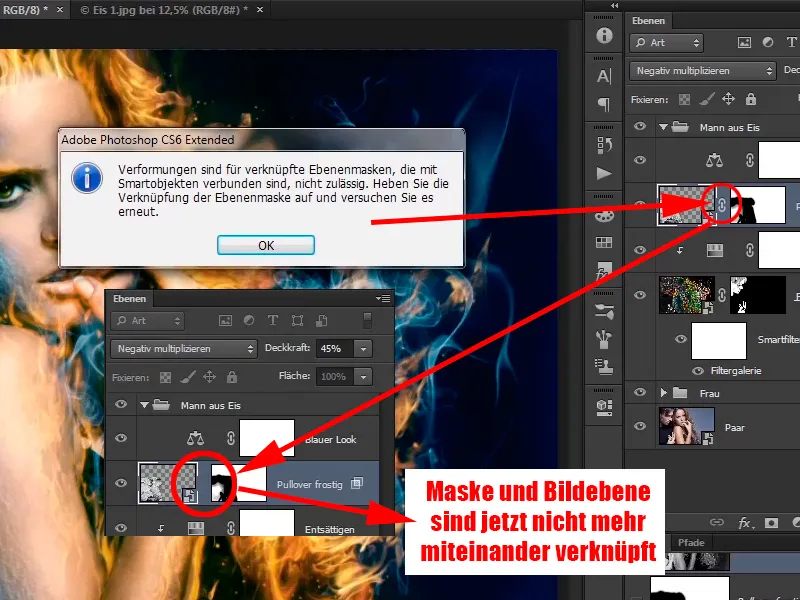Hide Mann aus Eis group in docked panel
Image resolution: width=800 pixels, height=600 pixels.
[x=640, y=127]
